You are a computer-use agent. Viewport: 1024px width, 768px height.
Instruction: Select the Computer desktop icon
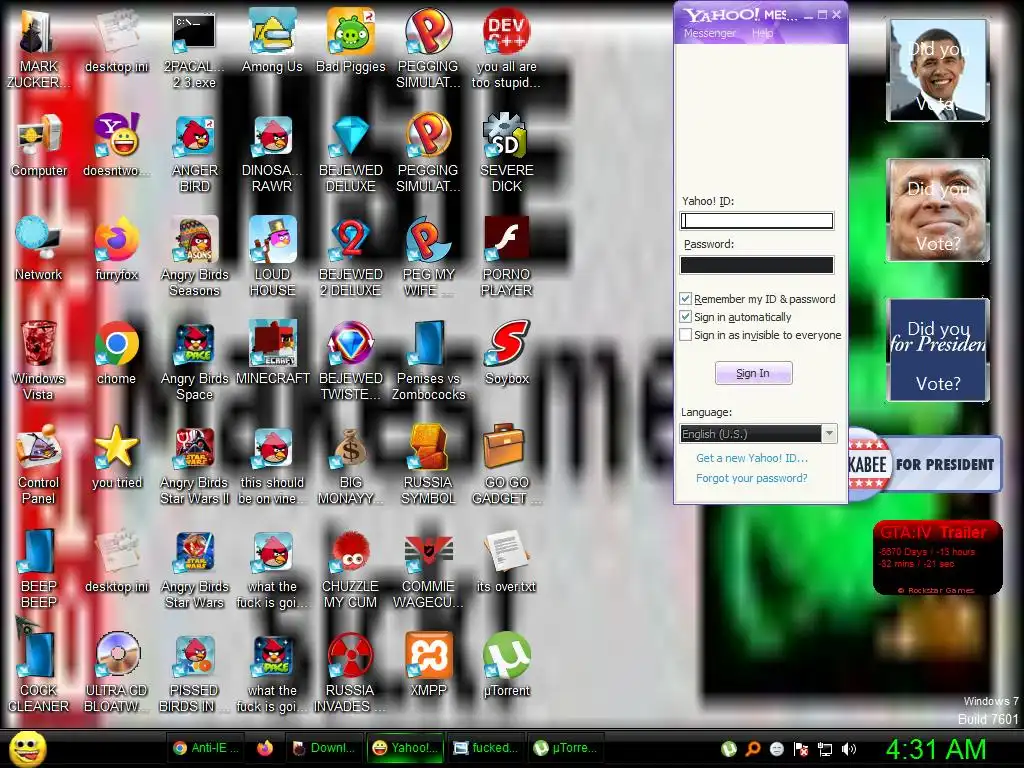pyautogui.click(x=39, y=145)
